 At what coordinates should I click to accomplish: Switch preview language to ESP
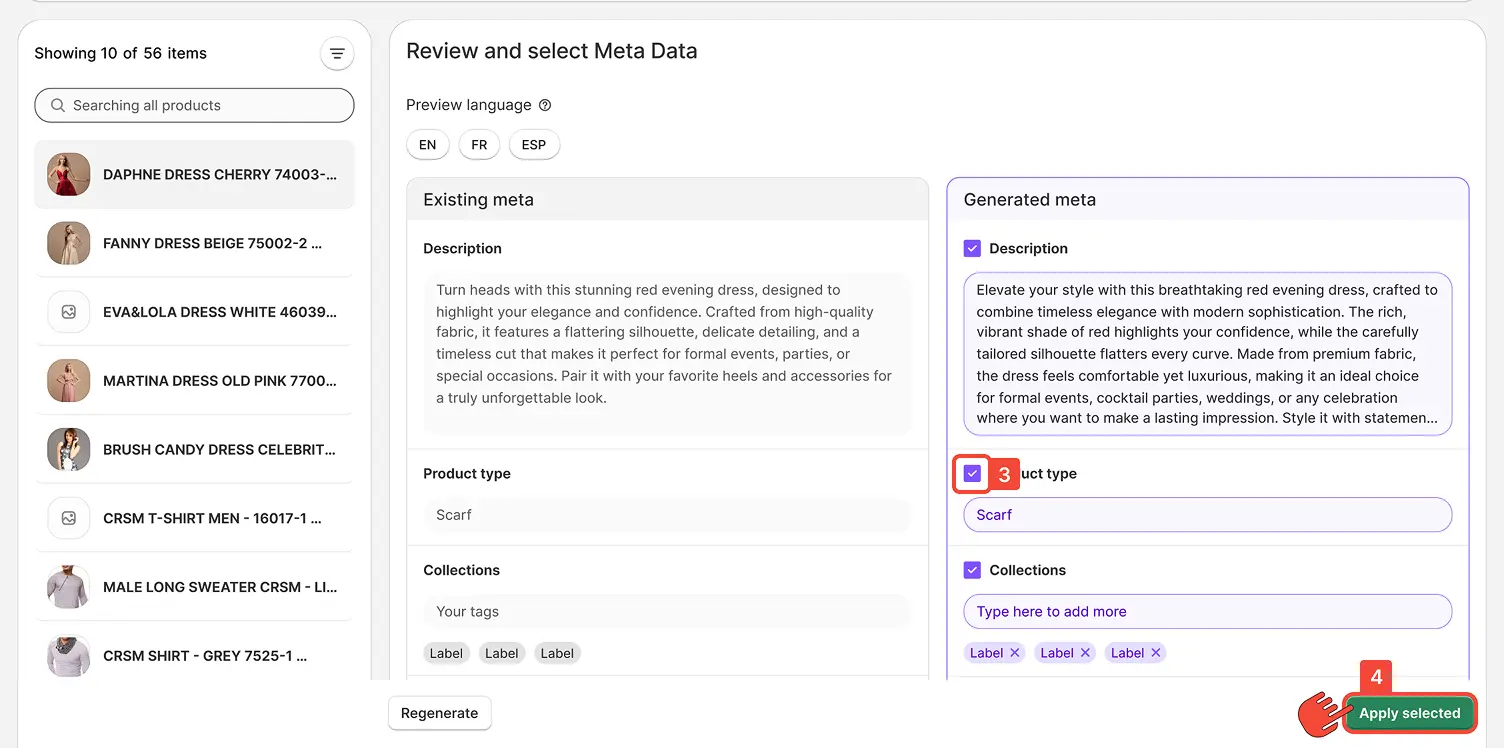(534, 145)
